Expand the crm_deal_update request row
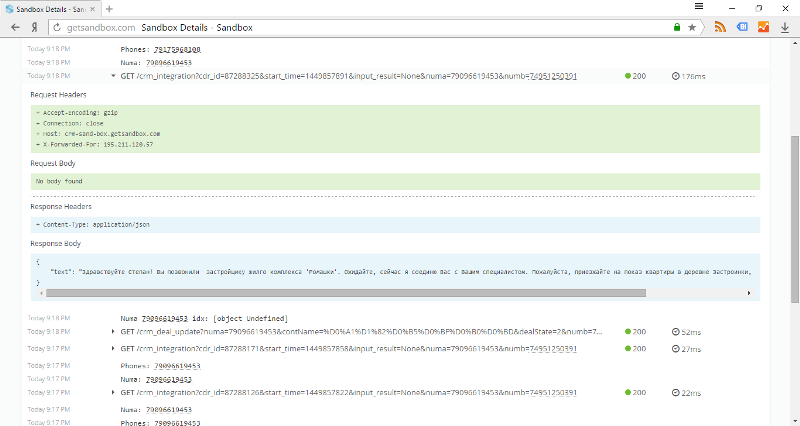This screenshot has height=426, width=800. (x=113, y=332)
